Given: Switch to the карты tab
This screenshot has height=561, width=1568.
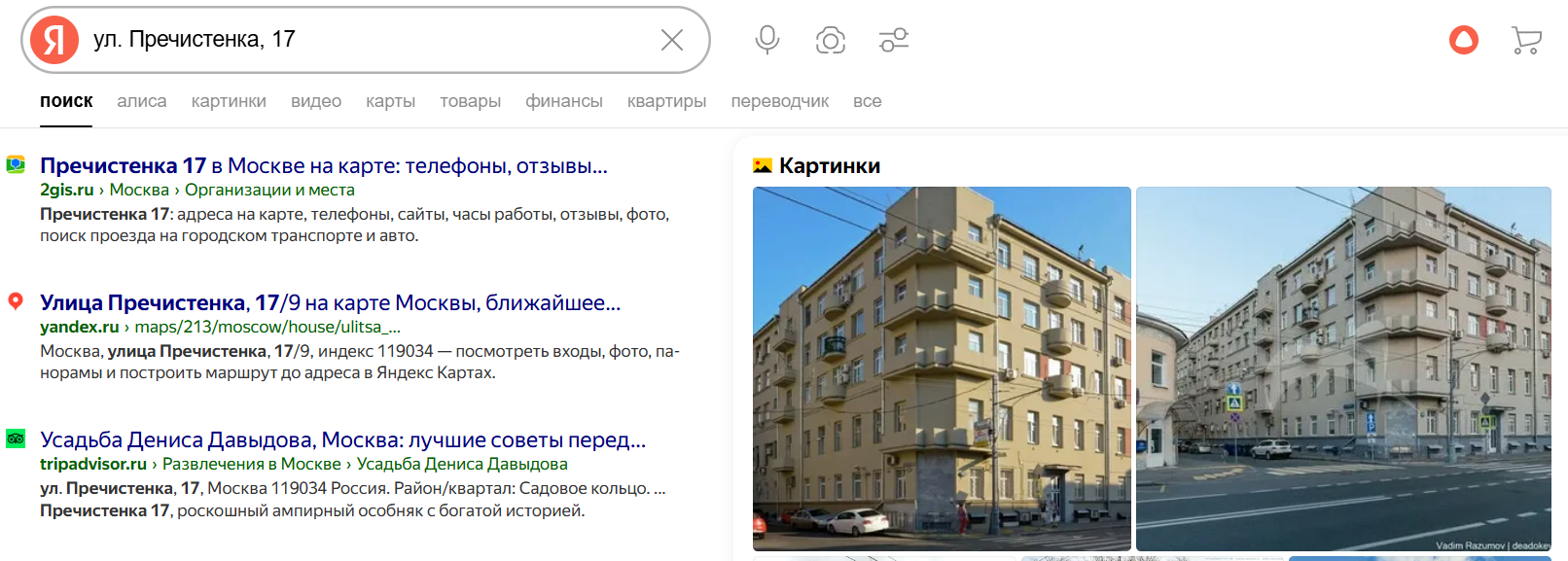Looking at the screenshot, I should [x=390, y=101].
